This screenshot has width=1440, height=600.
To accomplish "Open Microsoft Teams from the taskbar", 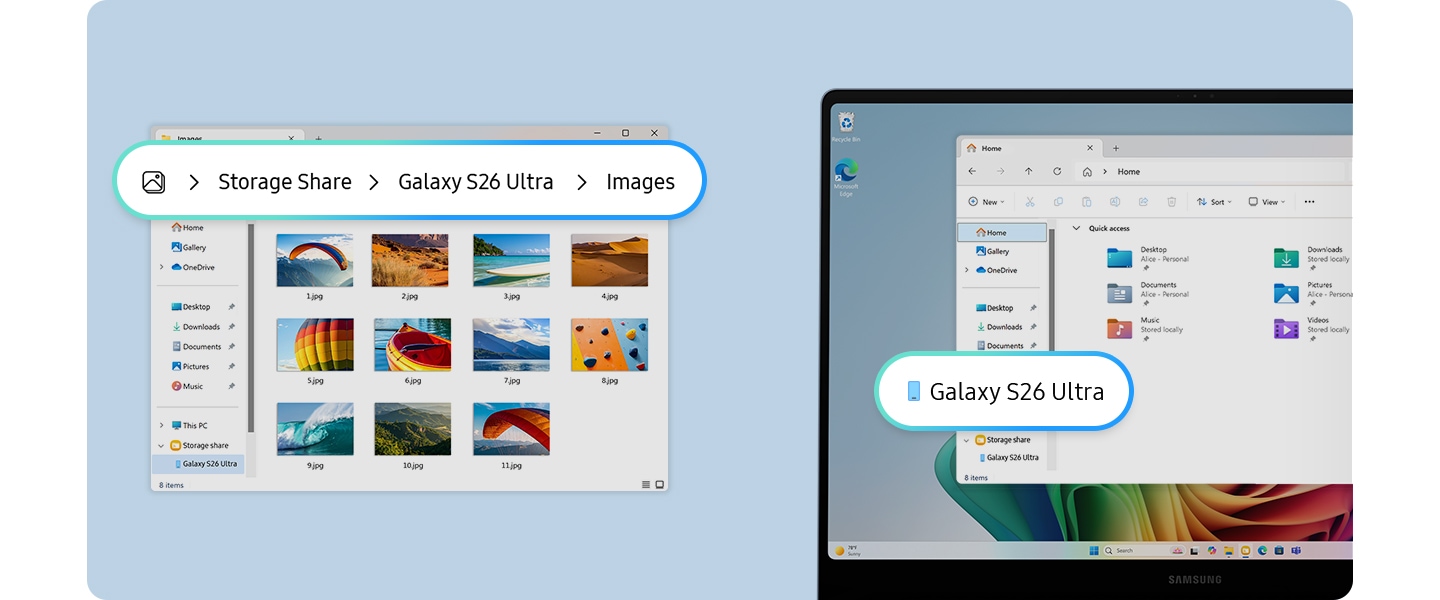I will coord(1296,551).
